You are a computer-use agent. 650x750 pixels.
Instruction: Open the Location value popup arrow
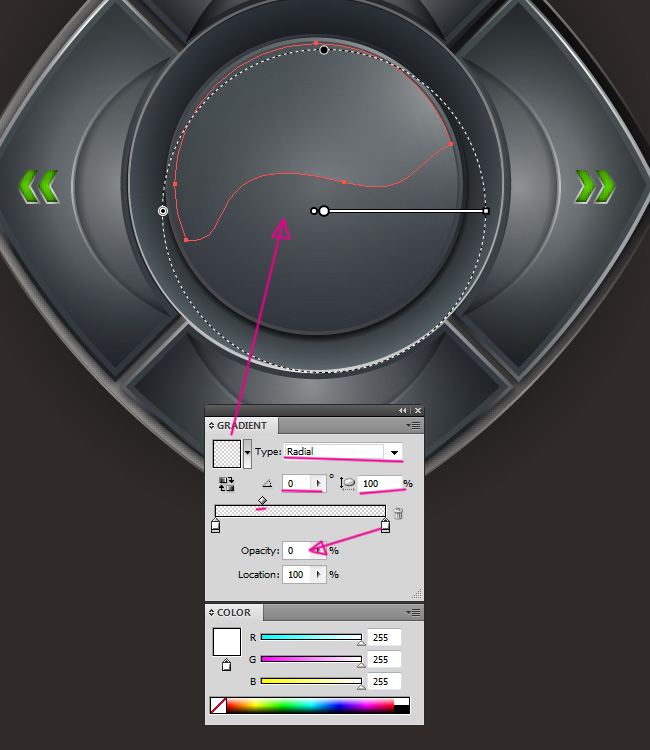(x=319, y=575)
